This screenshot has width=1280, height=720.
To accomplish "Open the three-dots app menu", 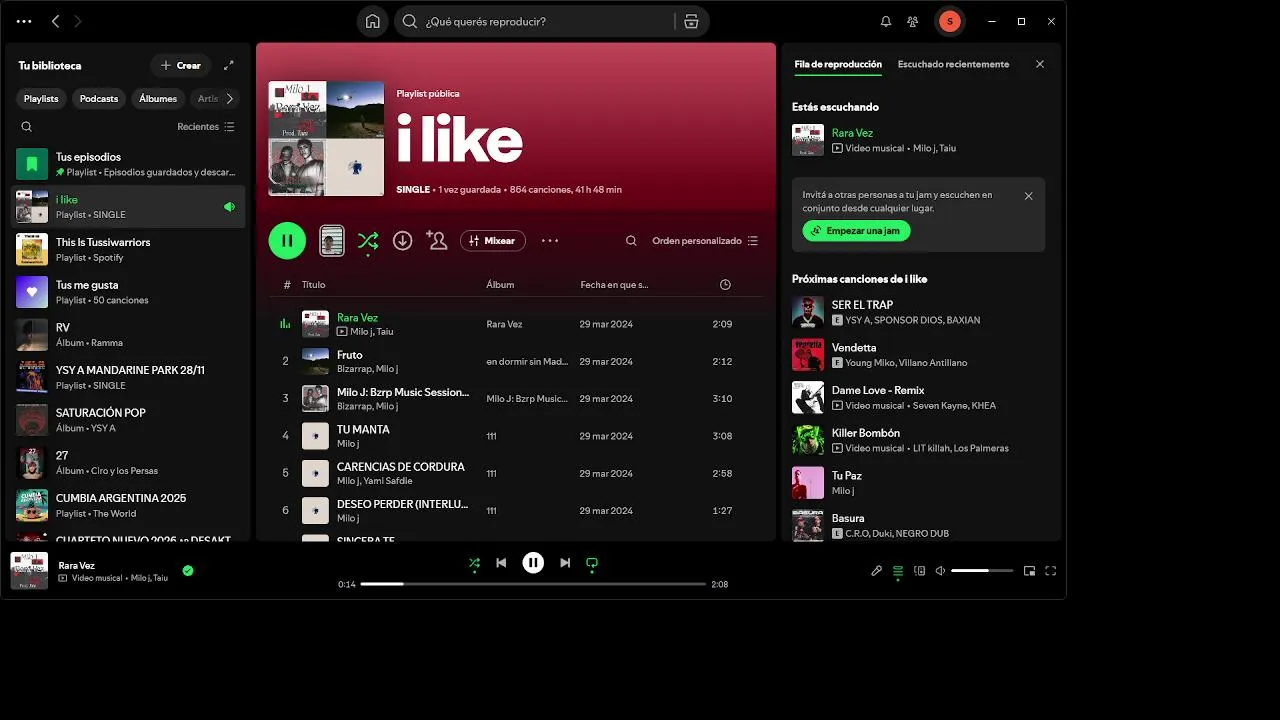I will tap(24, 21).
